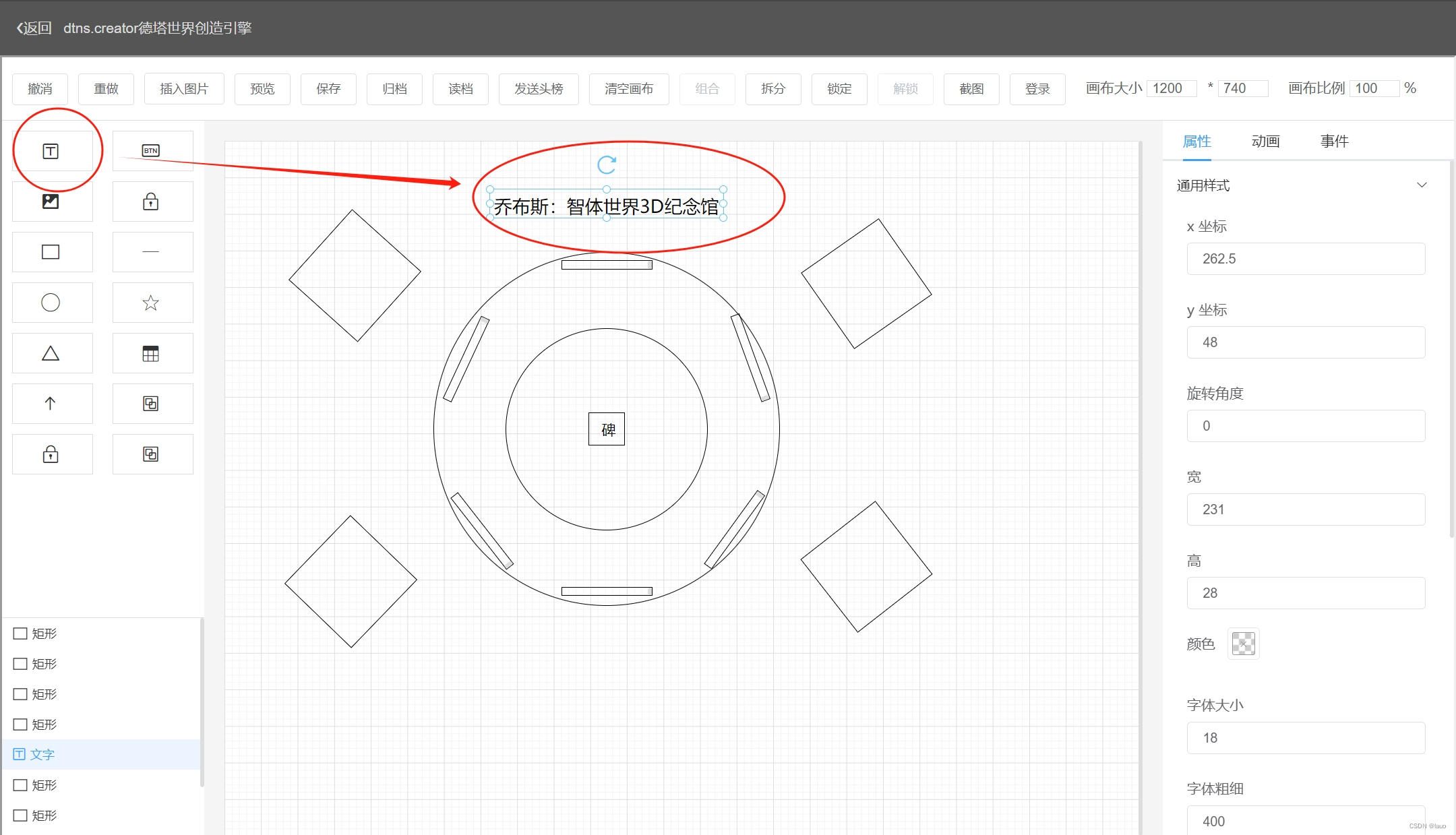Click the 拆分 split button
This screenshot has height=835, width=1456.
pyautogui.click(x=774, y=89)
